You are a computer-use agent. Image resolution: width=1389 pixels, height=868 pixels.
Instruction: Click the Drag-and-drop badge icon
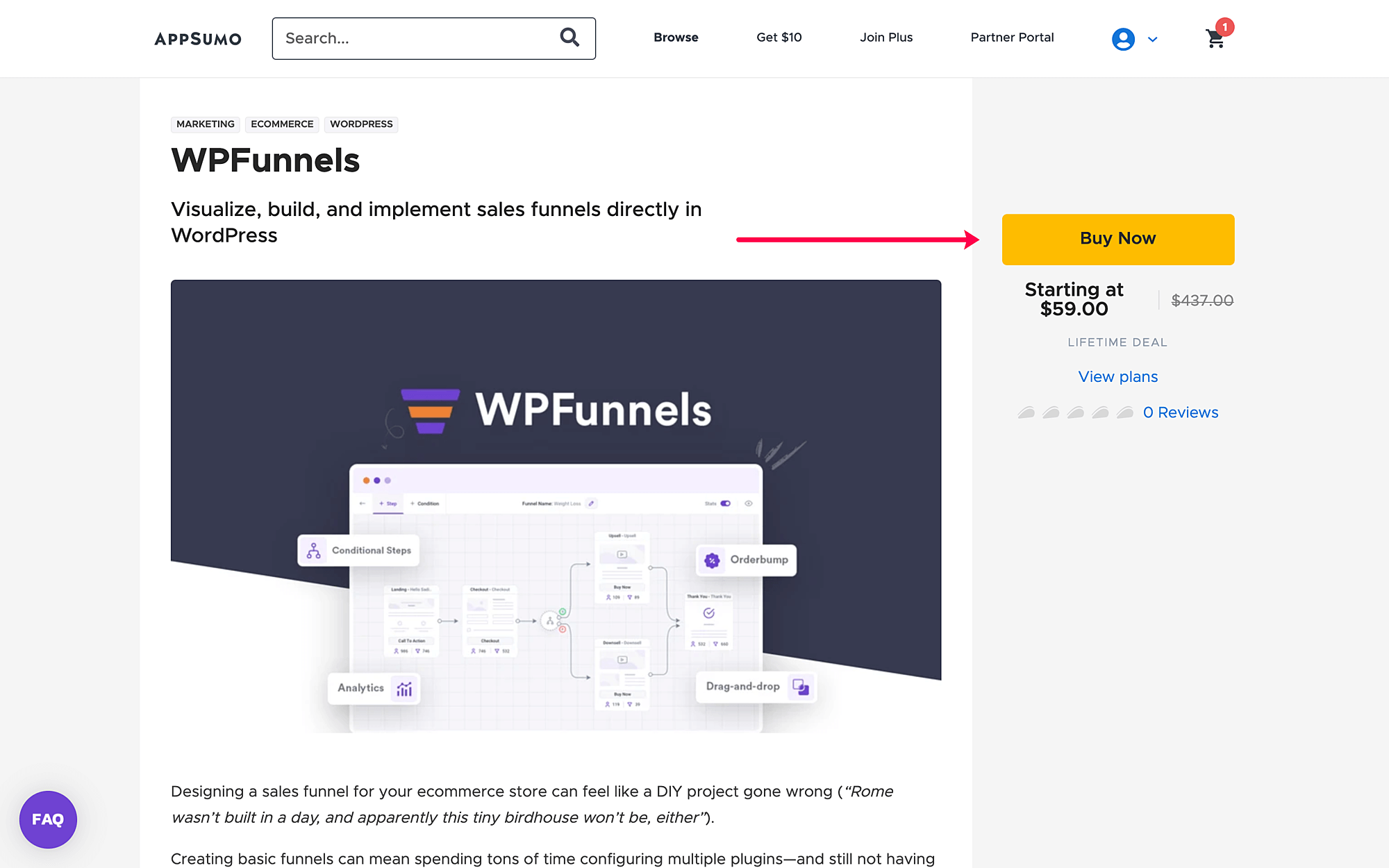pyautogui.click(x=801, y=687)
